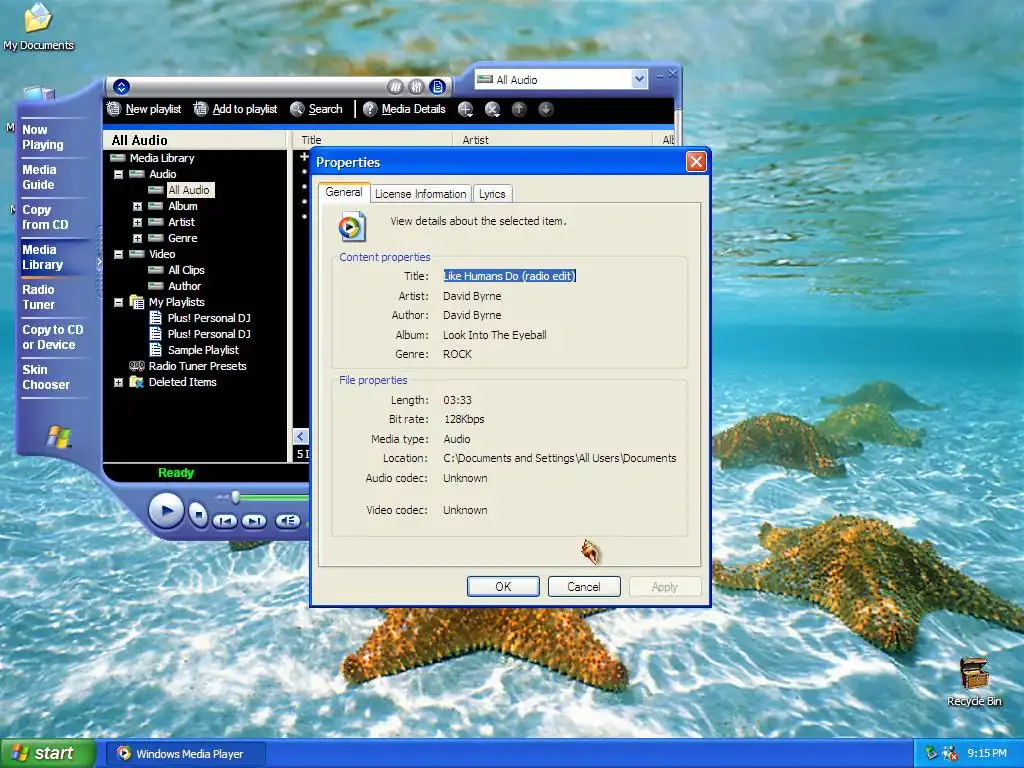Skip to the next track
The width and height of the screenshot is (1024, 768).
[x=254, y=521]
